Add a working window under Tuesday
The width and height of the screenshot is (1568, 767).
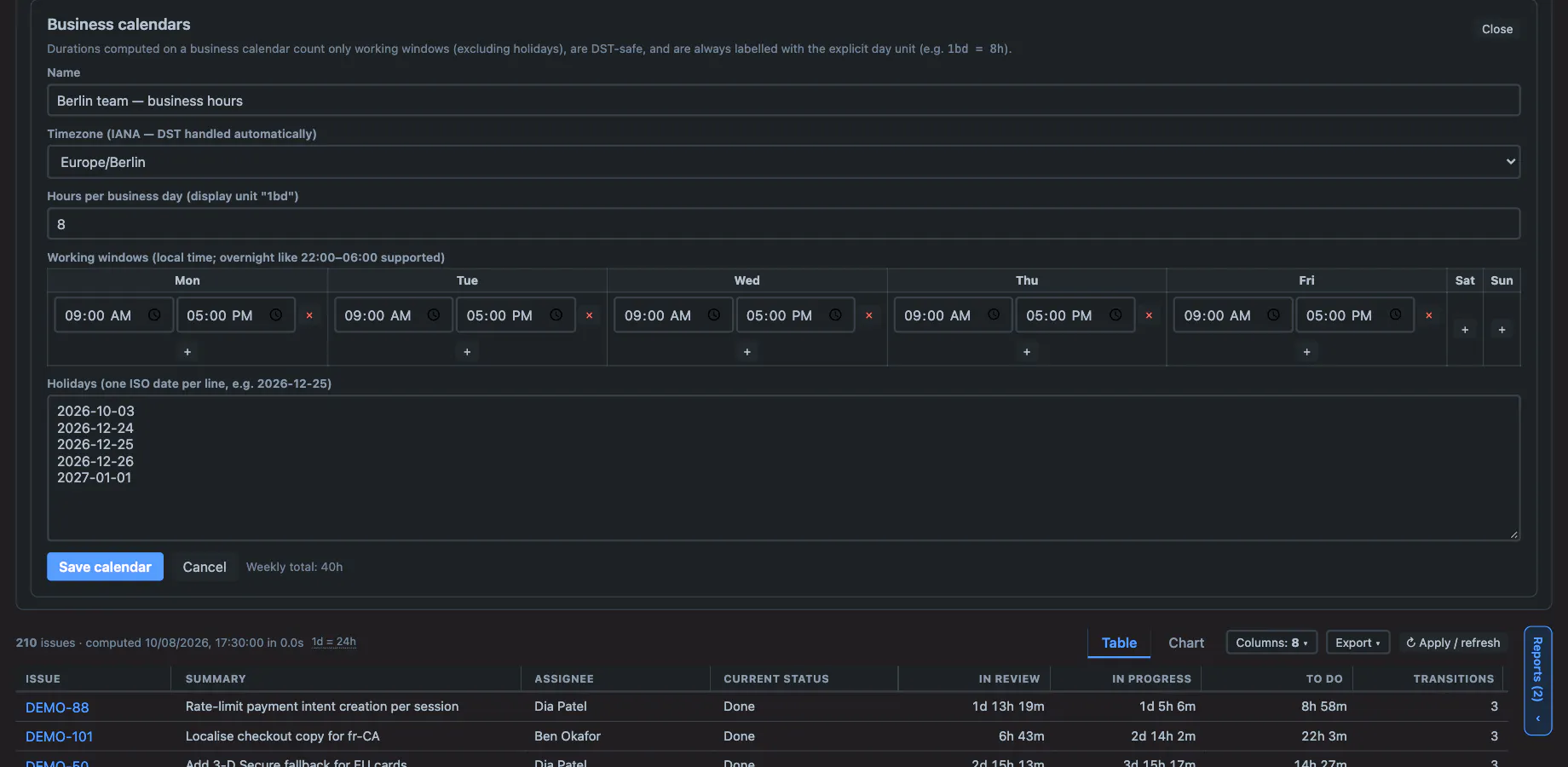467,352
